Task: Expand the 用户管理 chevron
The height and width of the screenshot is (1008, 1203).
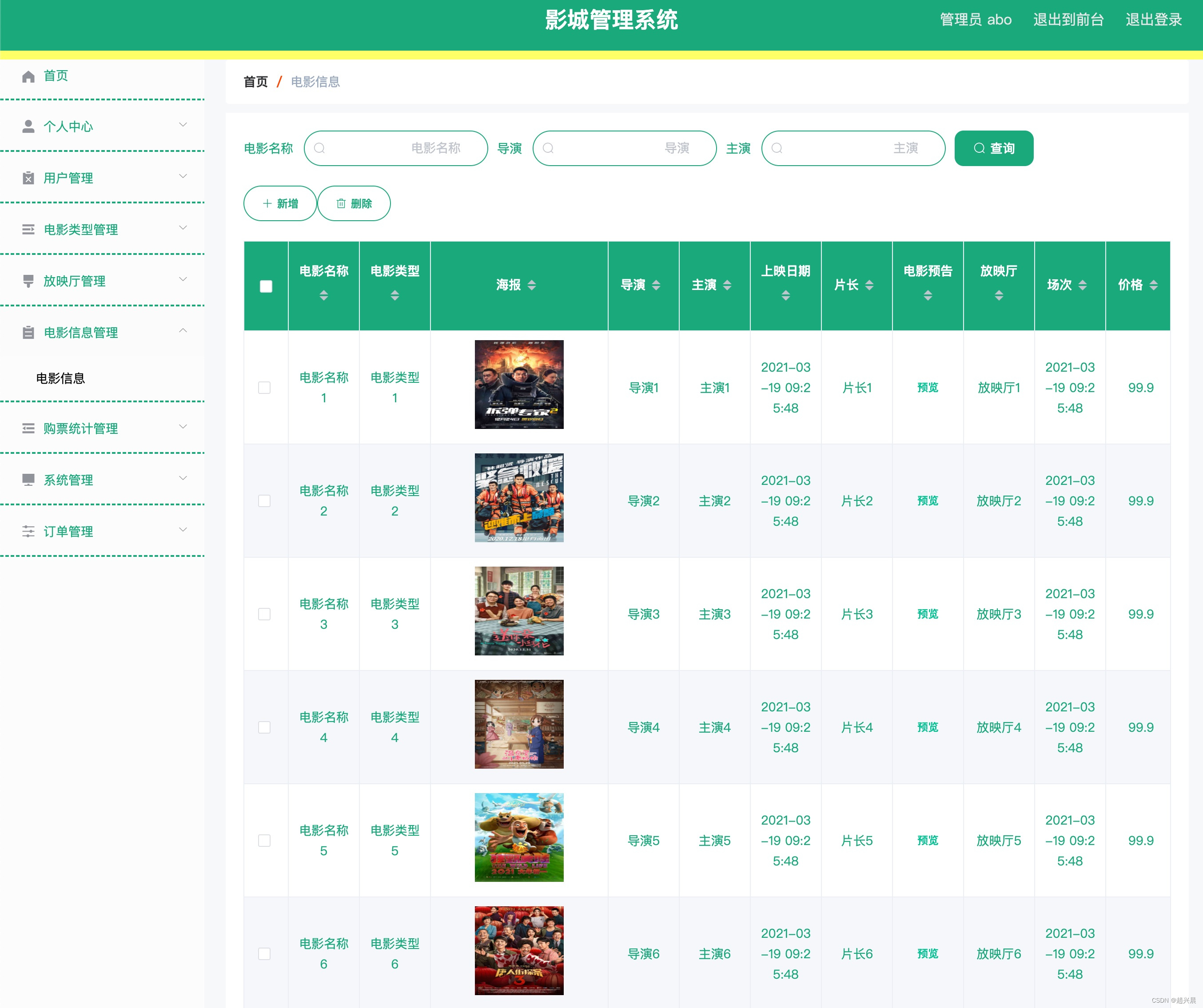Action: pos(183,176)
